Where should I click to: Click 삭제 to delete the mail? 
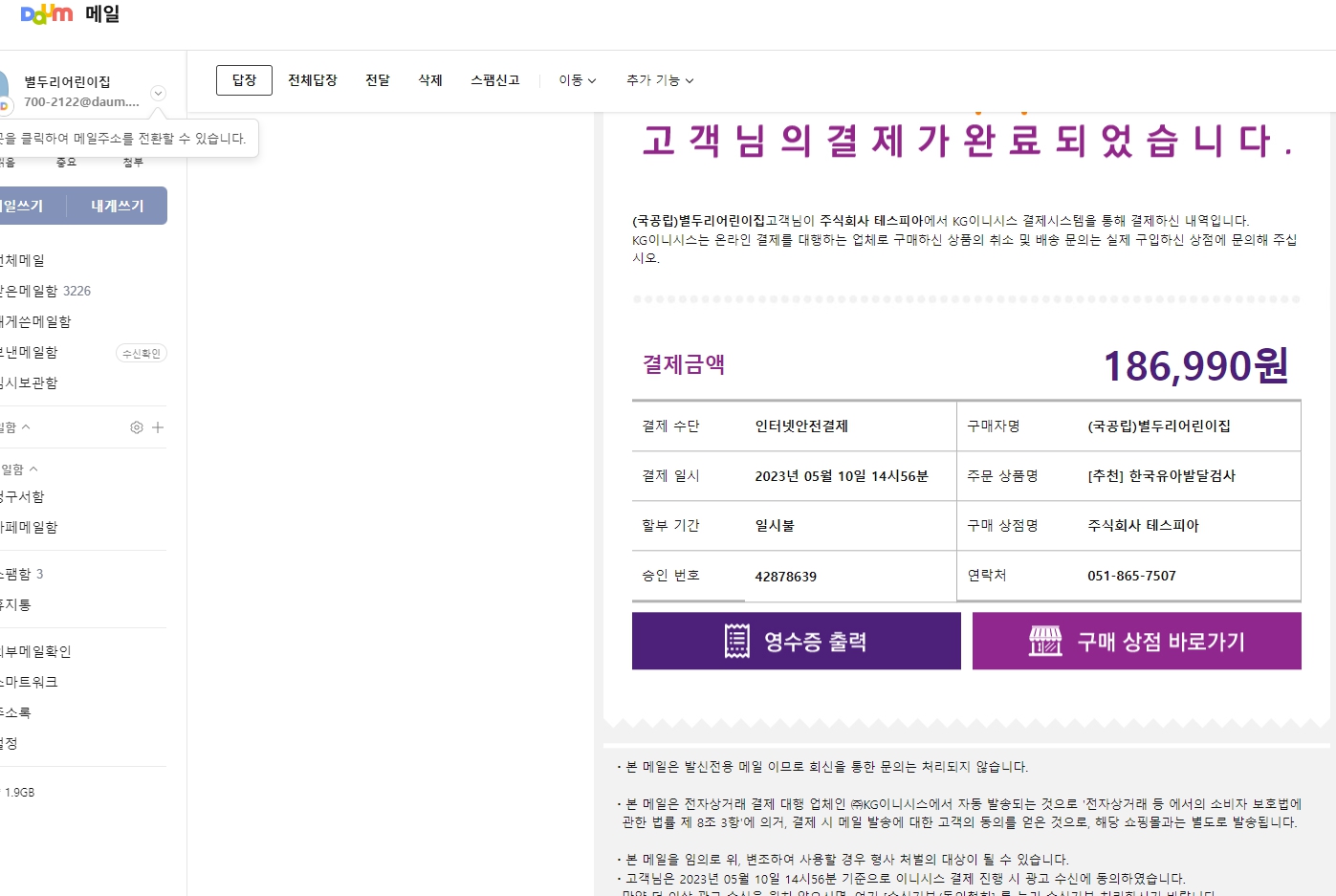430,80
